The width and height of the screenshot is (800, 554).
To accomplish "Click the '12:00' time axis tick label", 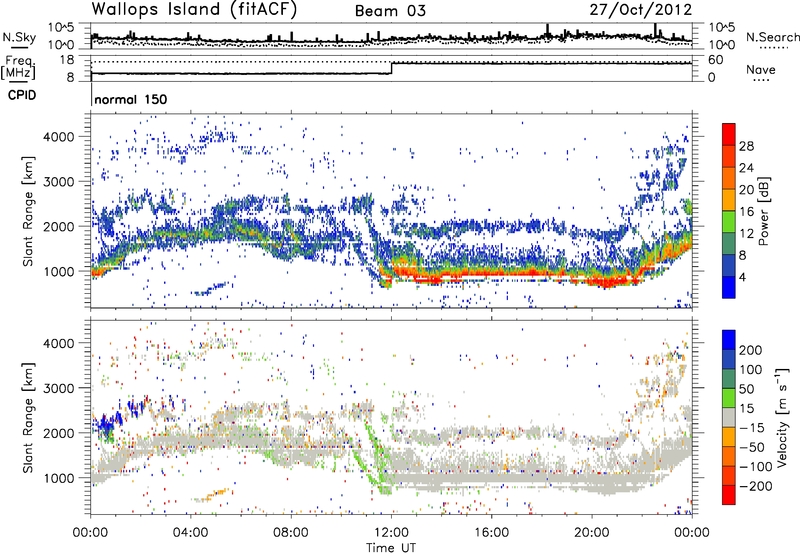I will tap(391, 533).
